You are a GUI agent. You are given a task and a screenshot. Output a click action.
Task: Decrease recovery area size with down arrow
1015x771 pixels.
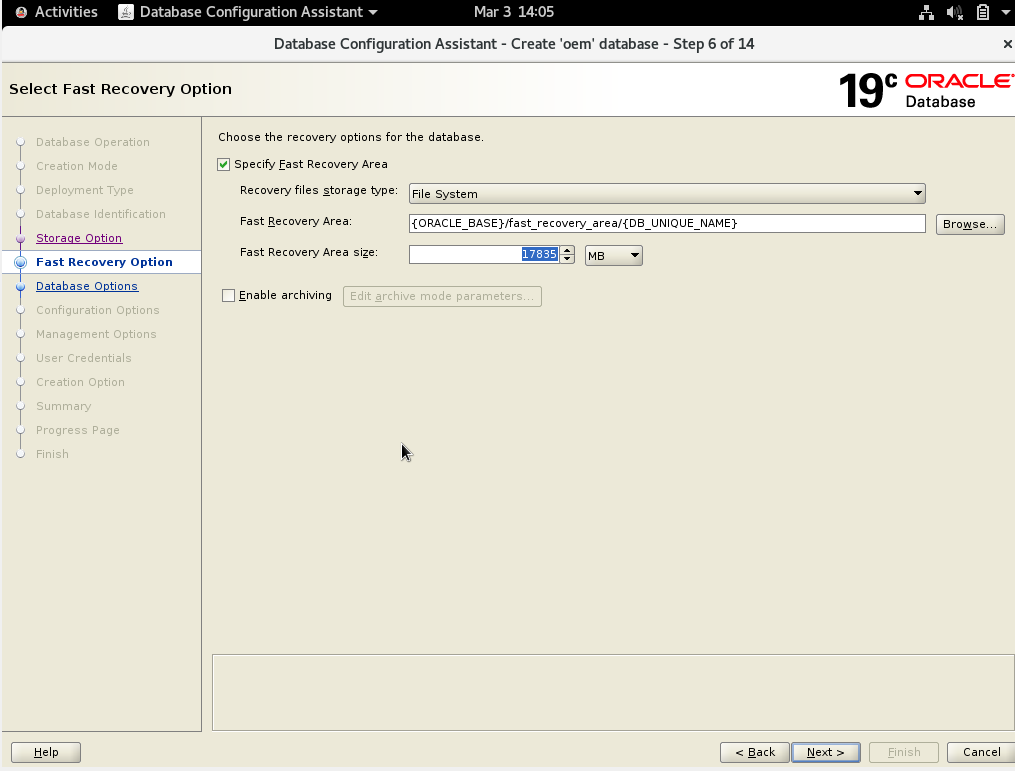pos(567,259)
